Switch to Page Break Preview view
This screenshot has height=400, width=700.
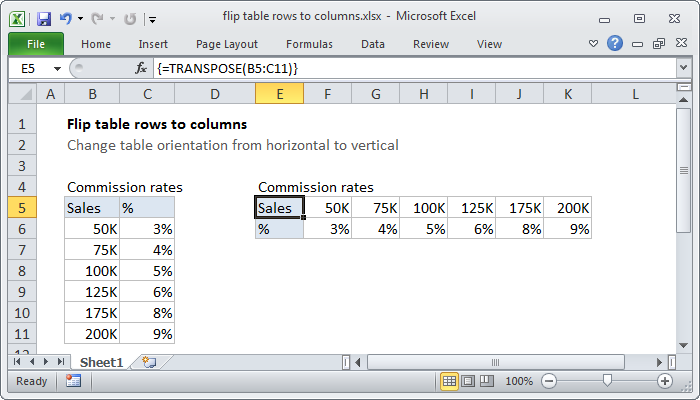coord(487,381)
